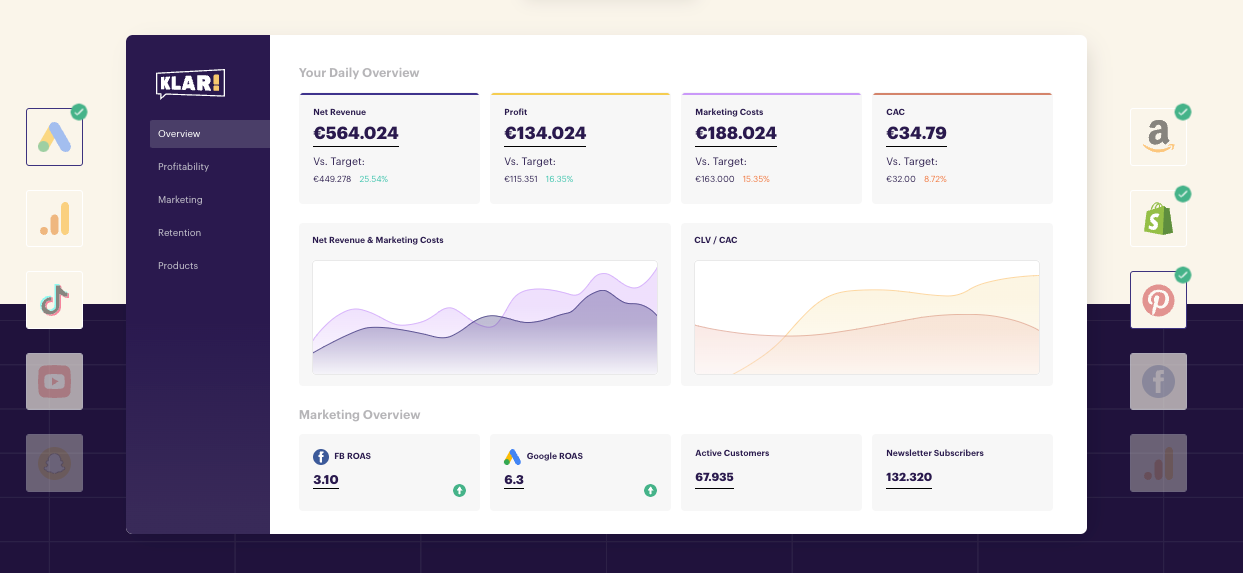The width and height of the screenshot is (1243, 573).
Task: Go to the Retention section
Action: 179,233
